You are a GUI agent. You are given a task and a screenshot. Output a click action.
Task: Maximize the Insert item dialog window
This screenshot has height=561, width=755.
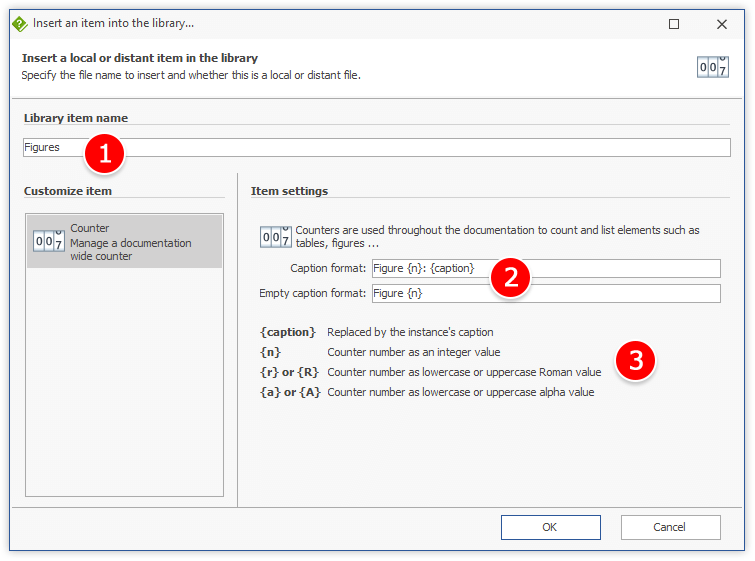[674, 23]
